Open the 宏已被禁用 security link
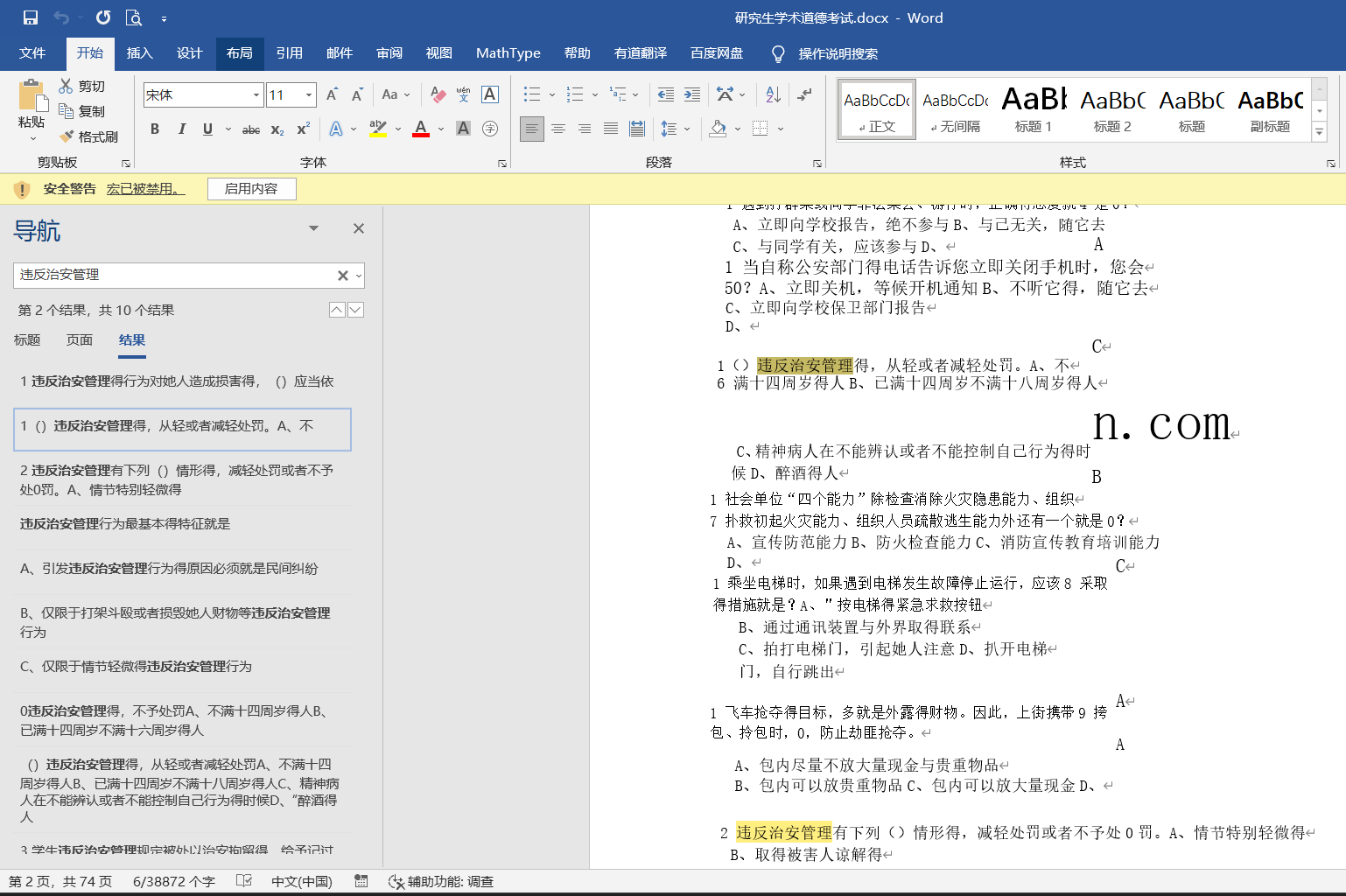 [x=145, y=188]
